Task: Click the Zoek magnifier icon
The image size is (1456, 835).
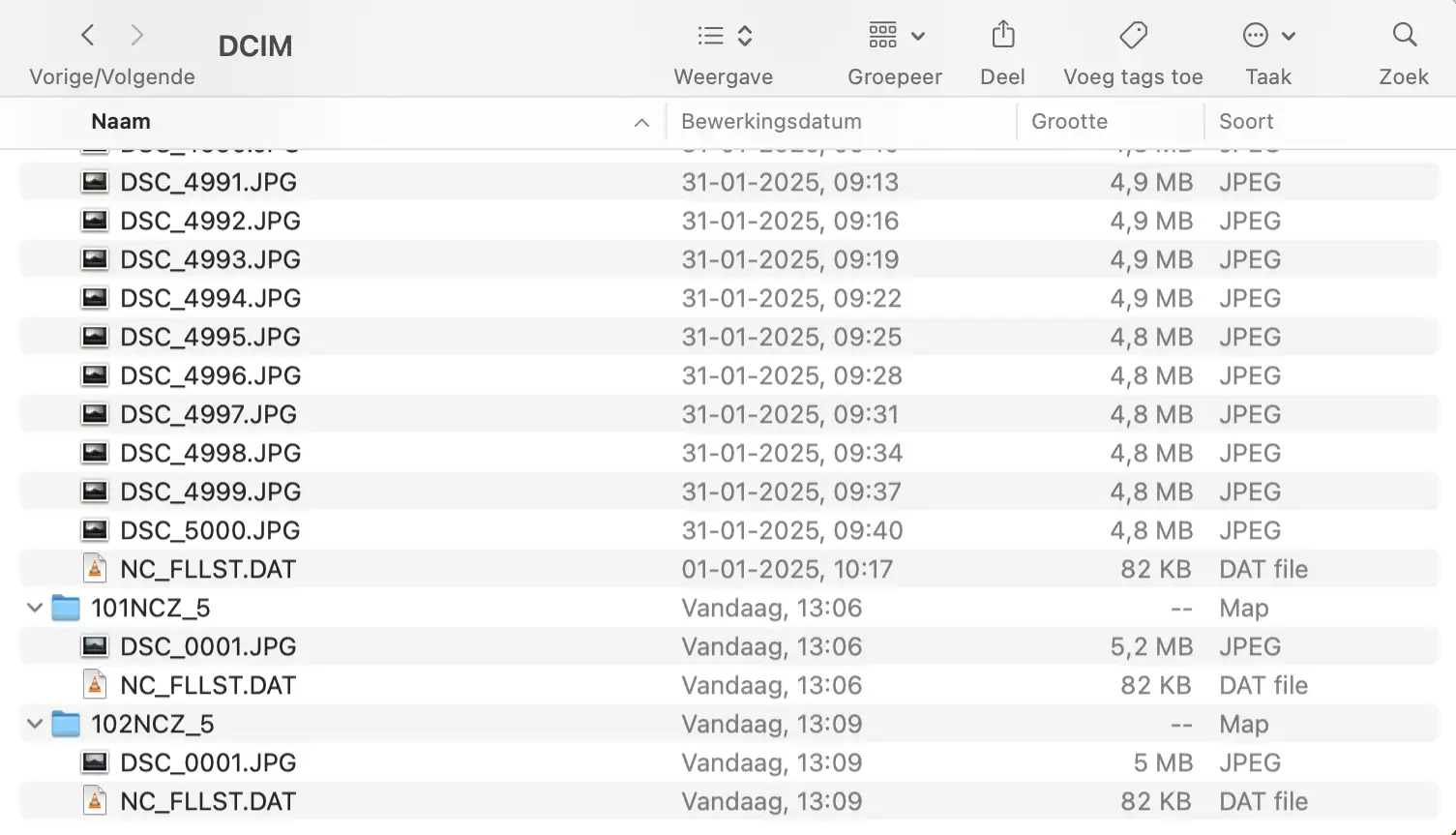Action: point(1404,36)
